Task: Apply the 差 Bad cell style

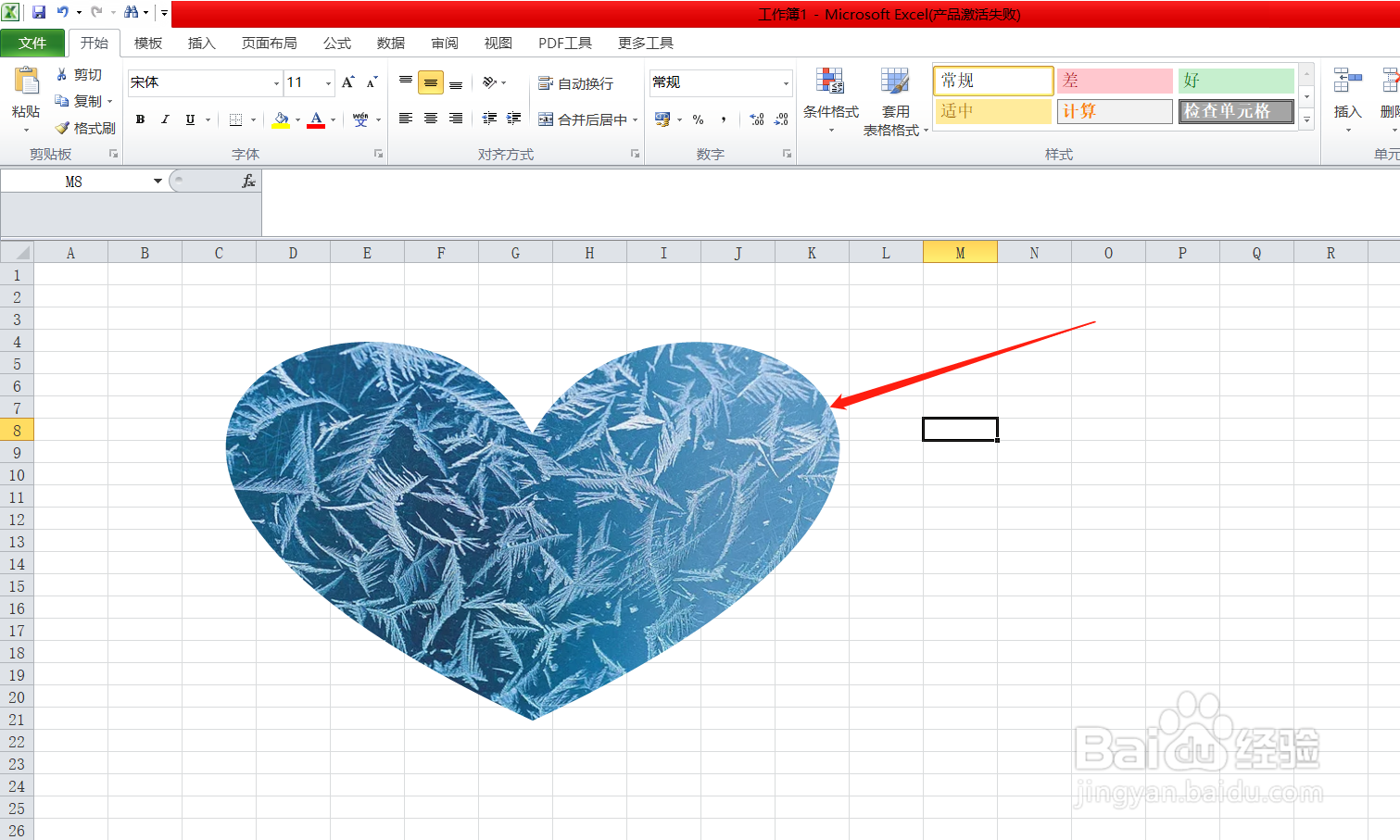Action: (1116, 81)
